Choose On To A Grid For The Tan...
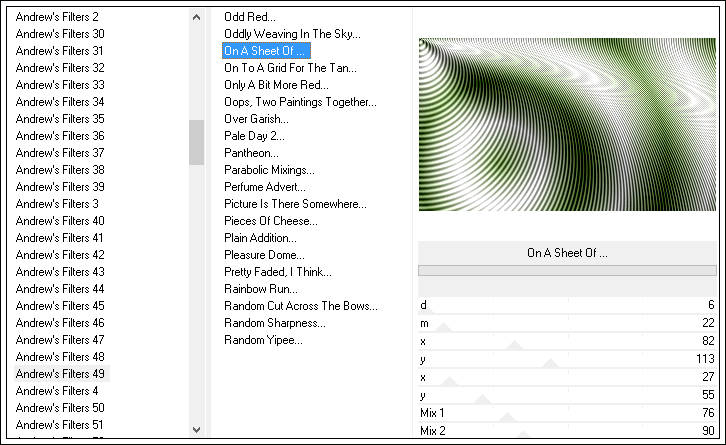The height and width of the screenshot is (445, 726). pos(290,68)
